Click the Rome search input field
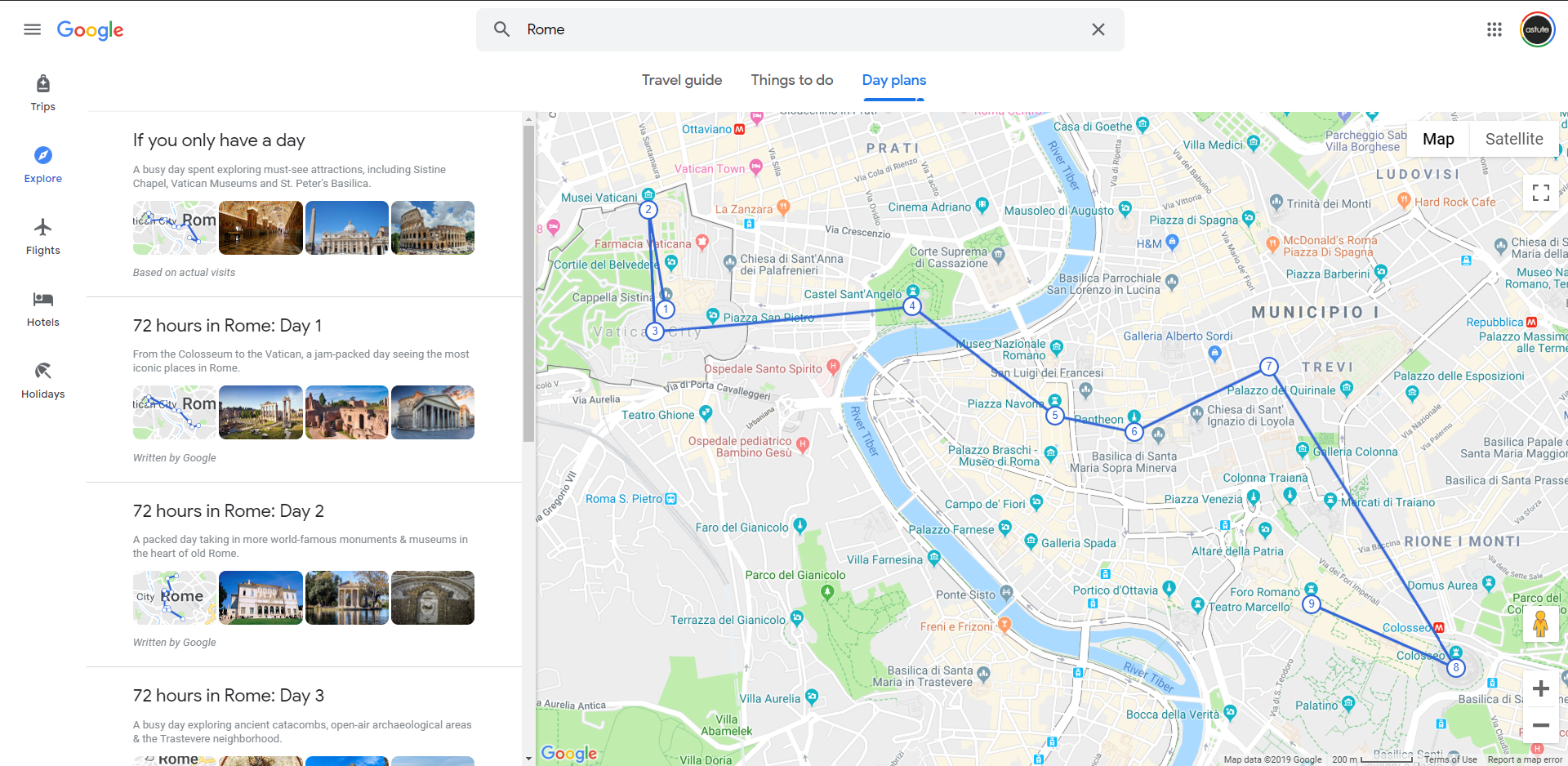The height and width of the screenshot is (766, 1568). click(800, 29)
